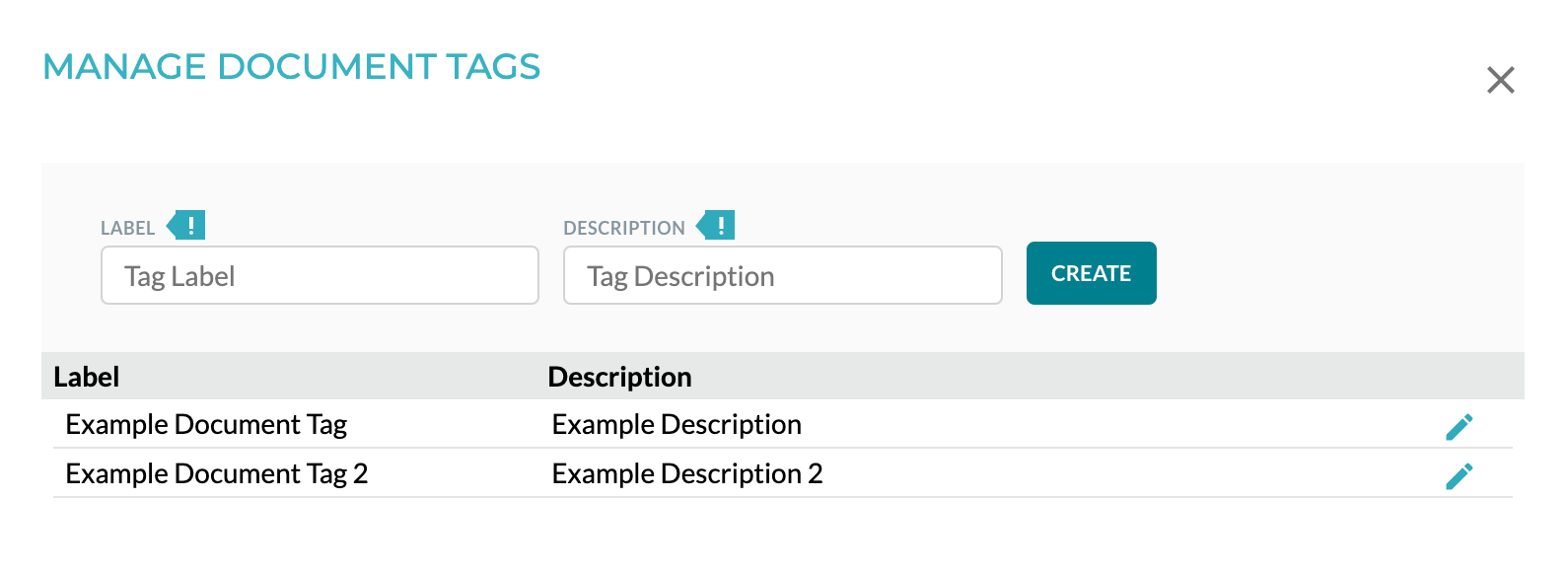Click the Manage Document Tags title
Image resolution: width=1568 pixels, height=570 pixels.
click(291, 67)
